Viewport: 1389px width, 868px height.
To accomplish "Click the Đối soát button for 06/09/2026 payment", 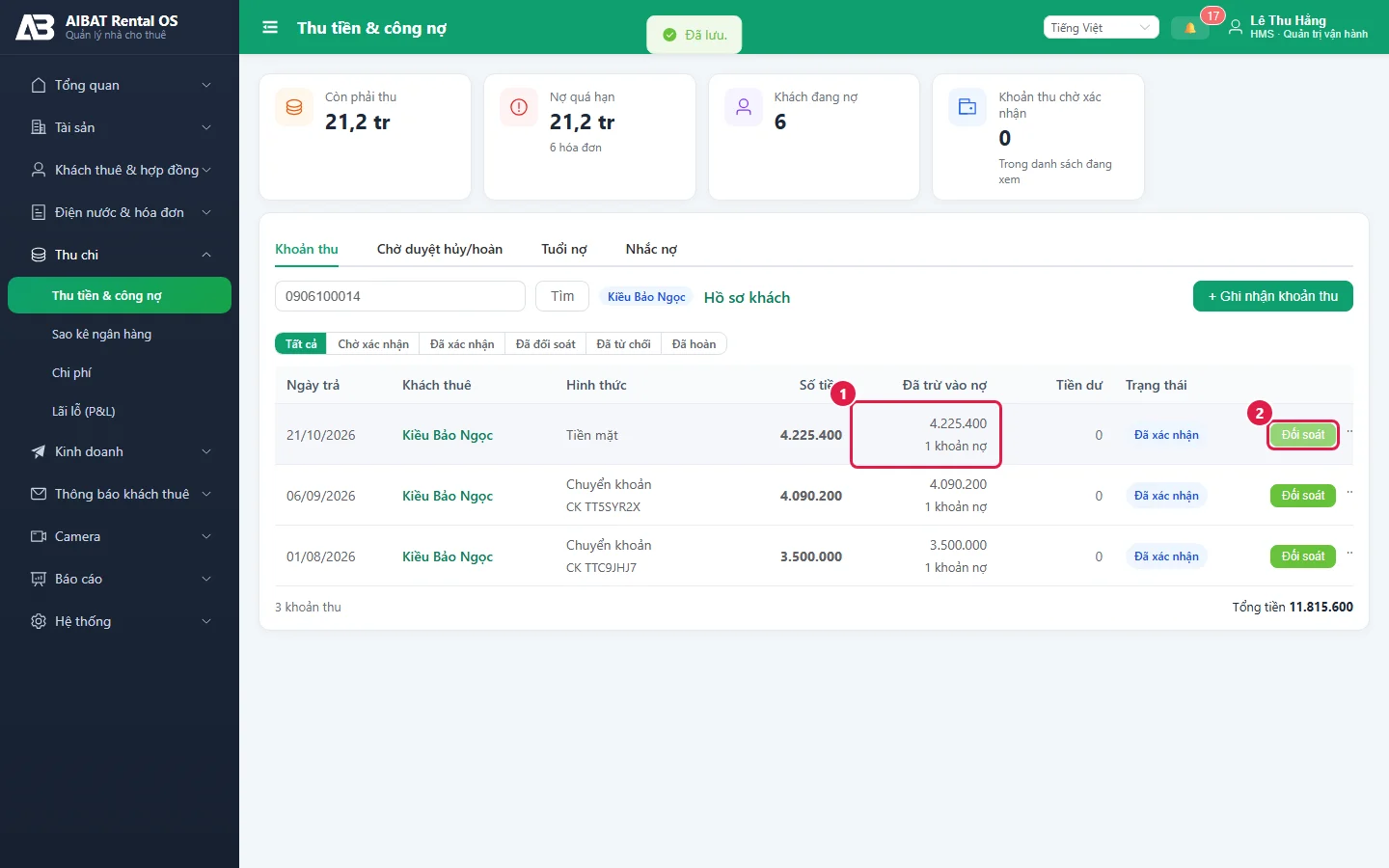I will coord(1303,496).
